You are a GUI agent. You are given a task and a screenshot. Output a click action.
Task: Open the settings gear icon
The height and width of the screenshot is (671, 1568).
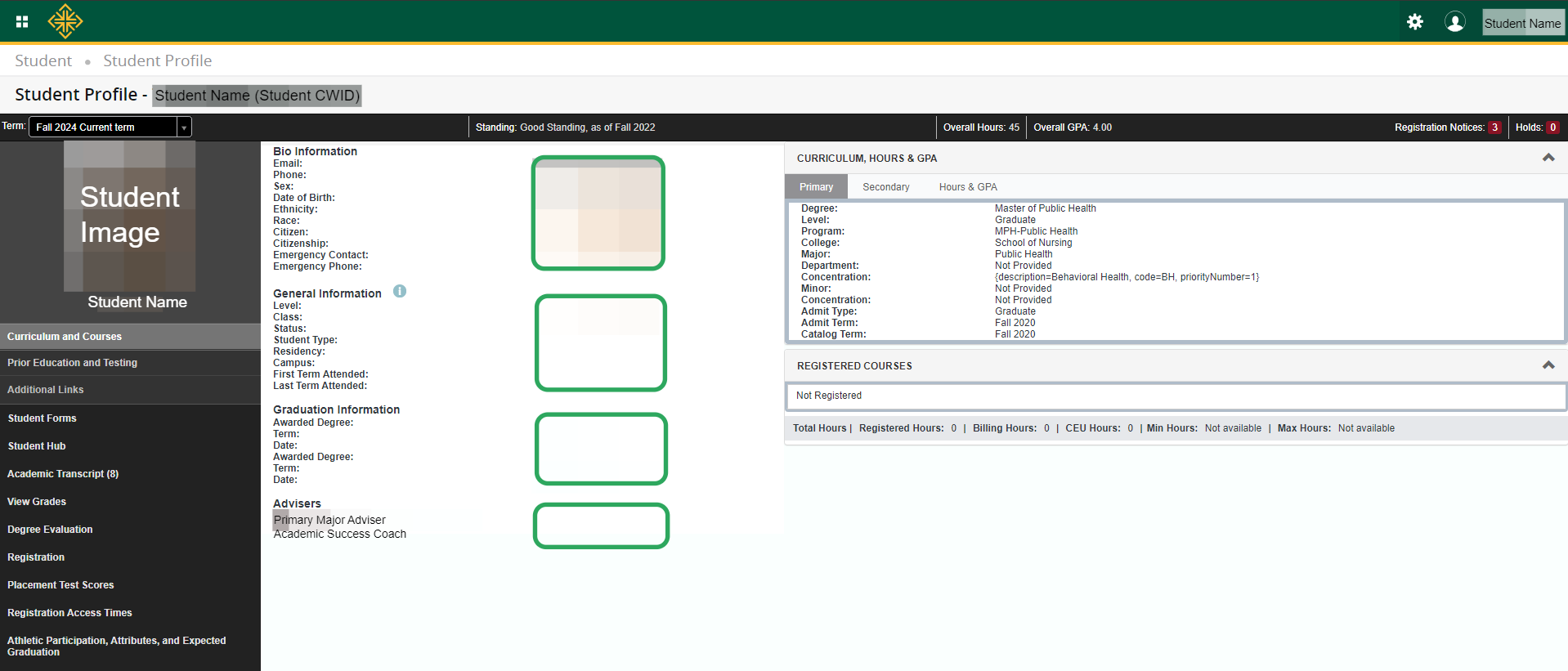pyautogui.click(x=1415, y=22)
